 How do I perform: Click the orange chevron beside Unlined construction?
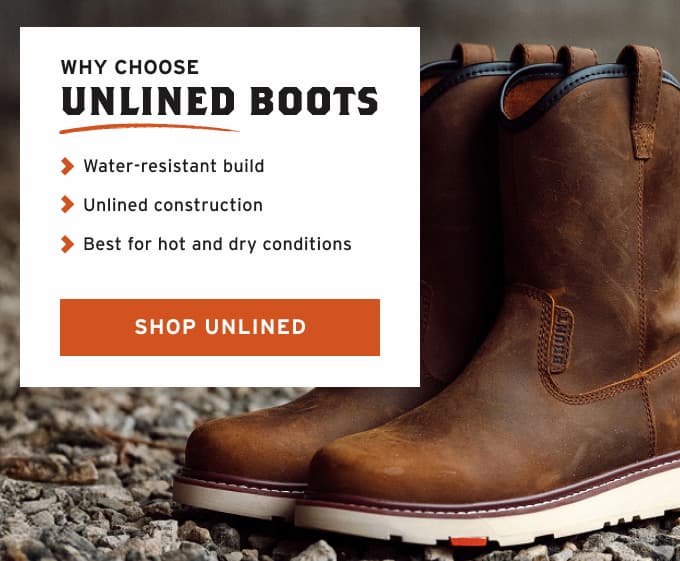click(x=67, y=205)
